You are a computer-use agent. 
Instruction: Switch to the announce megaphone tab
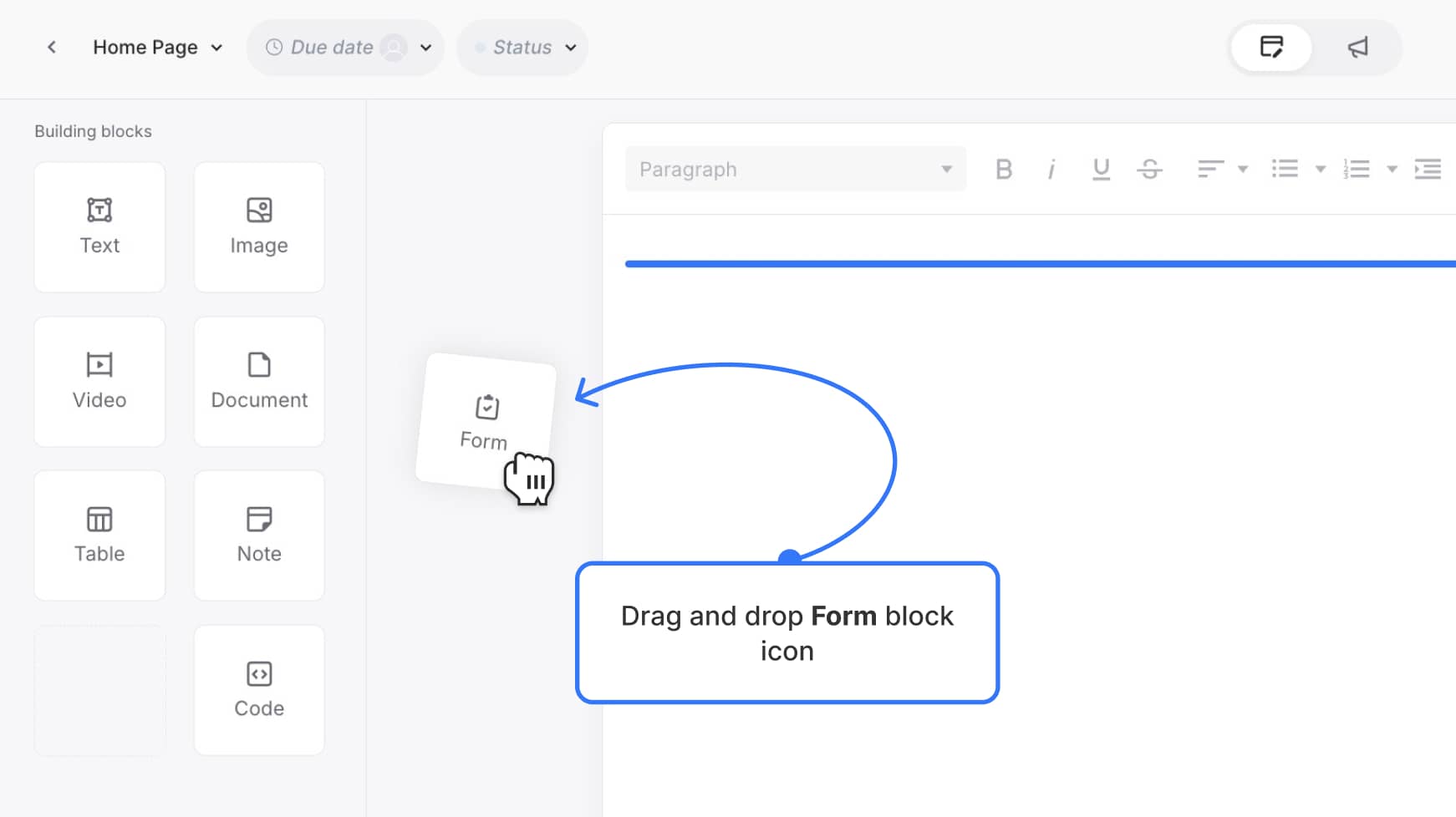point(1358,48)
